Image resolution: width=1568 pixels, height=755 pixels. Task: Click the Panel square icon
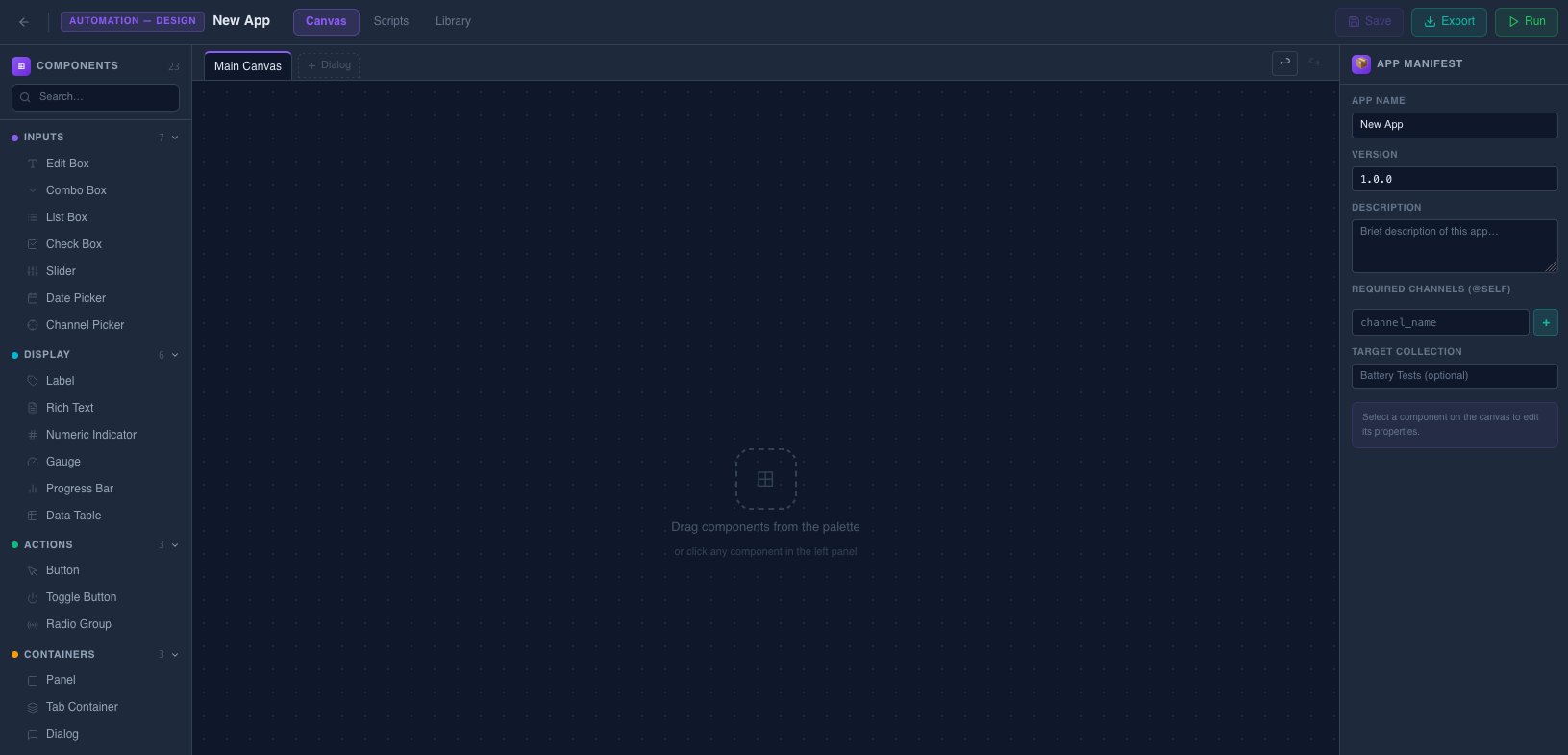pyautogui.click(x=33, y=680)
